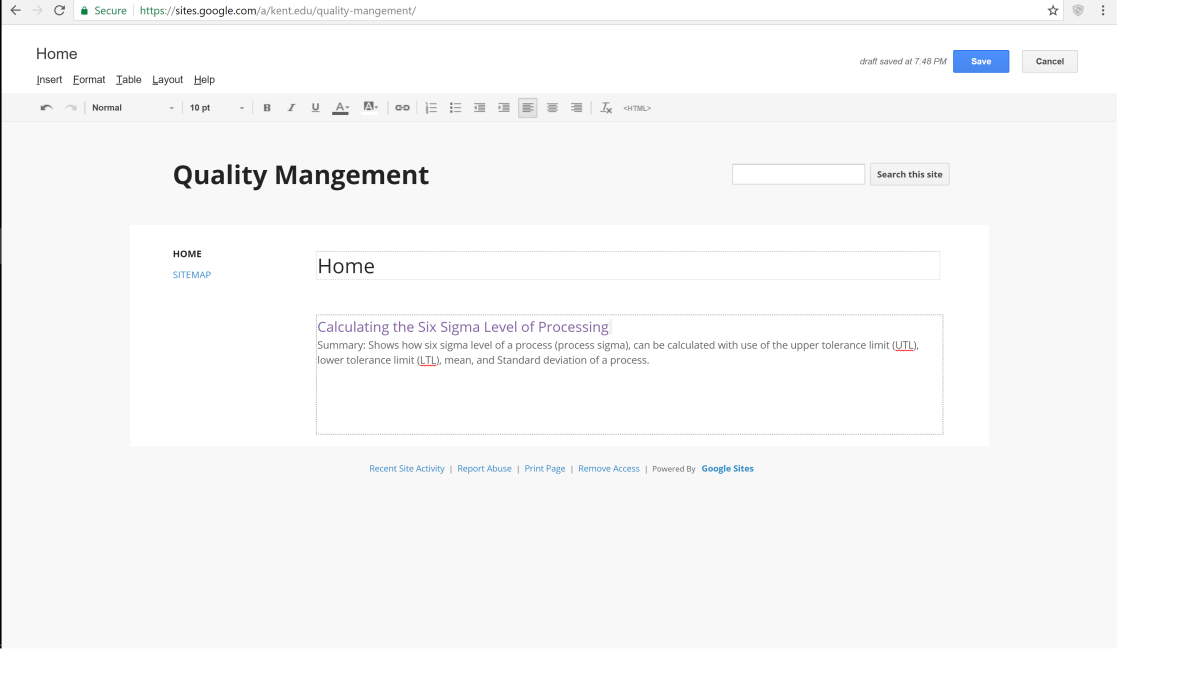Apply bulleted list formatting

tap(455, 108)
